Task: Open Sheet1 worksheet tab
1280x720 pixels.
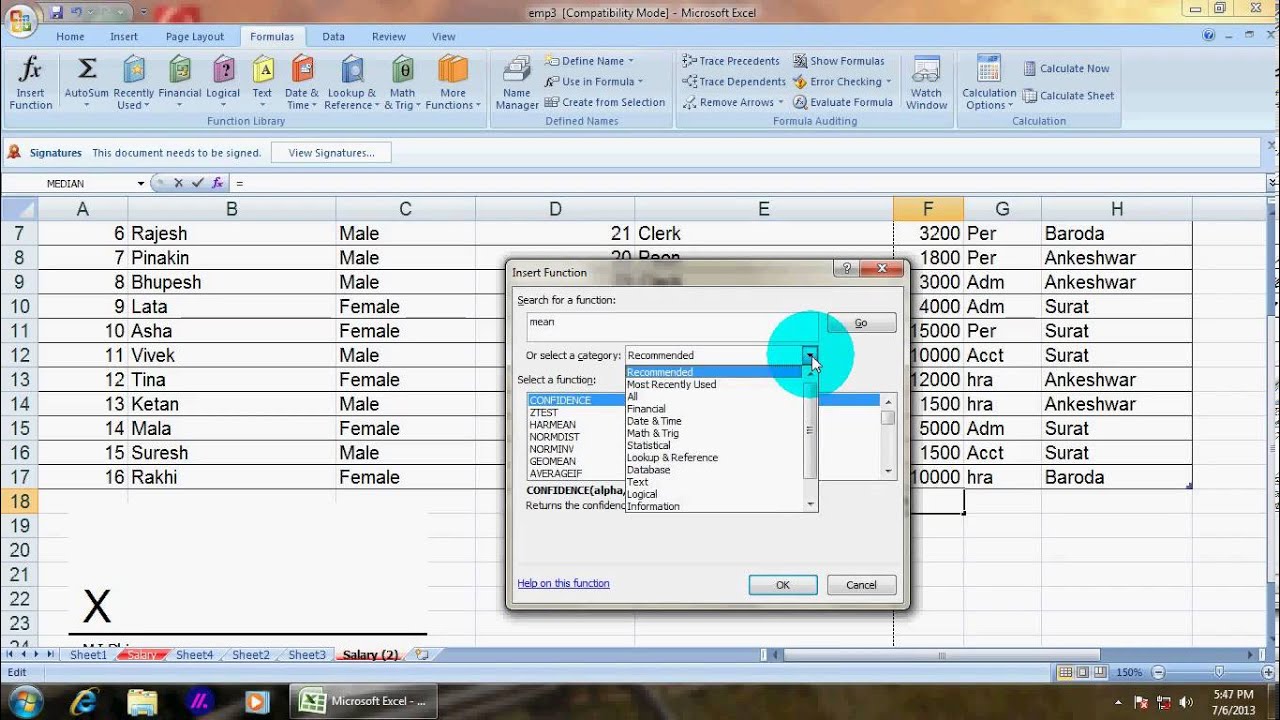Action: (x=88, y=655)
